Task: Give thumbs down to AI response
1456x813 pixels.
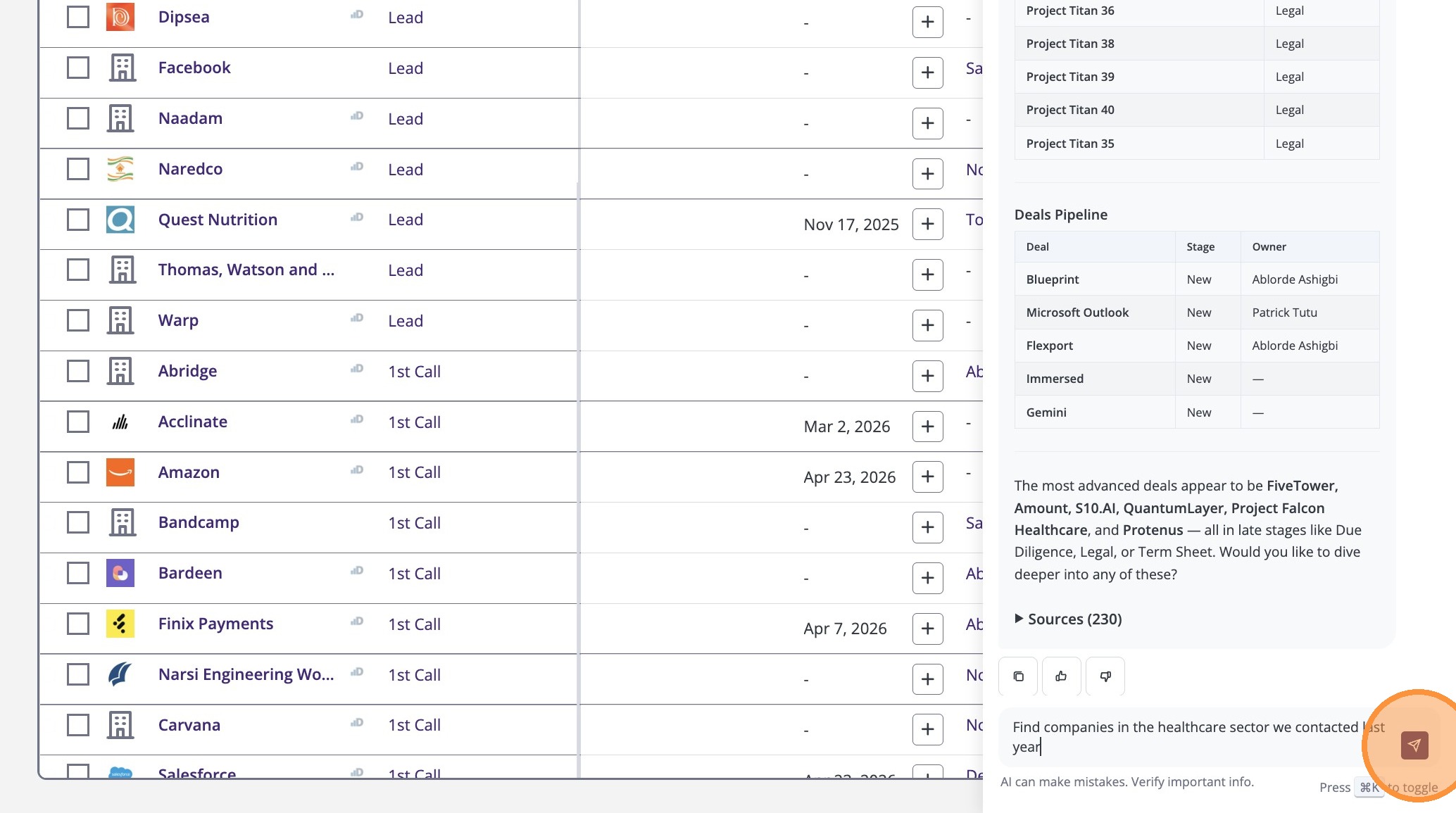Action: pos(1105,676)
